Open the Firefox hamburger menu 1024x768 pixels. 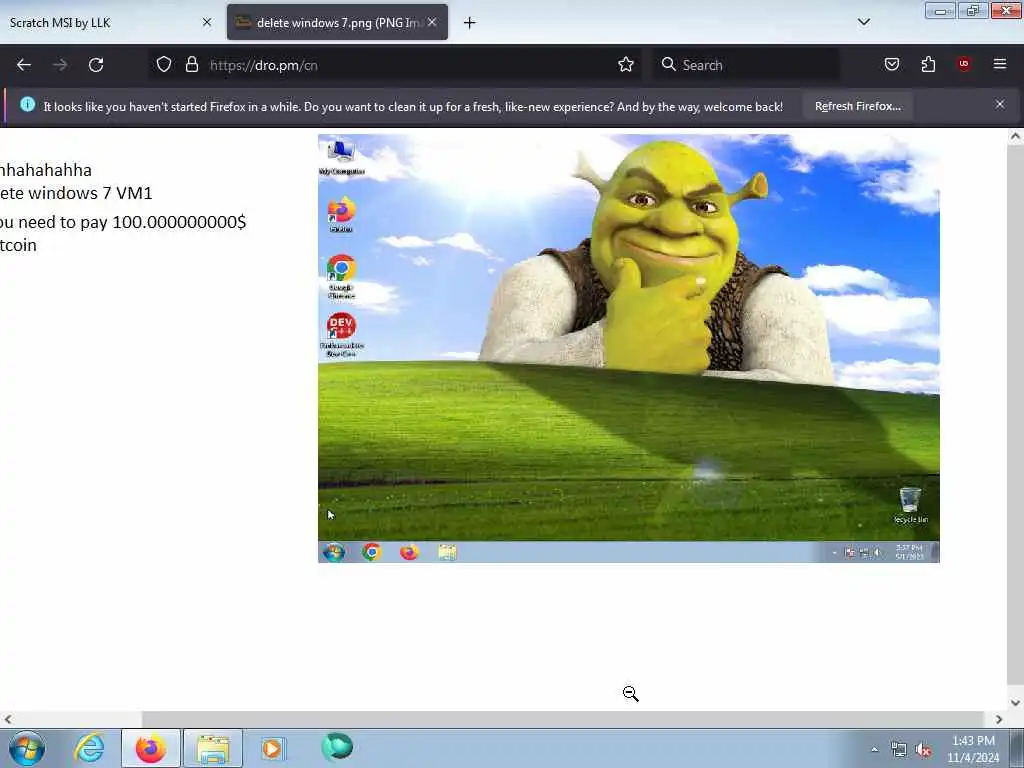coord(1000,64)
